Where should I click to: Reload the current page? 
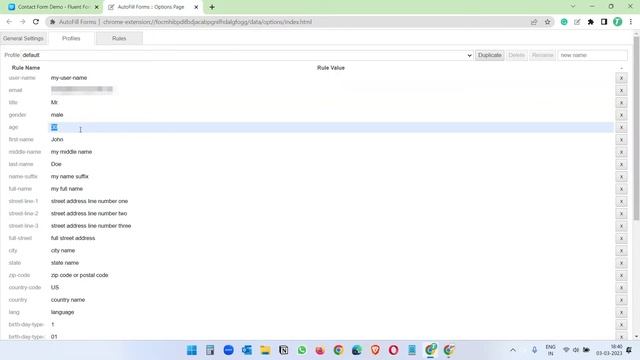36,22
